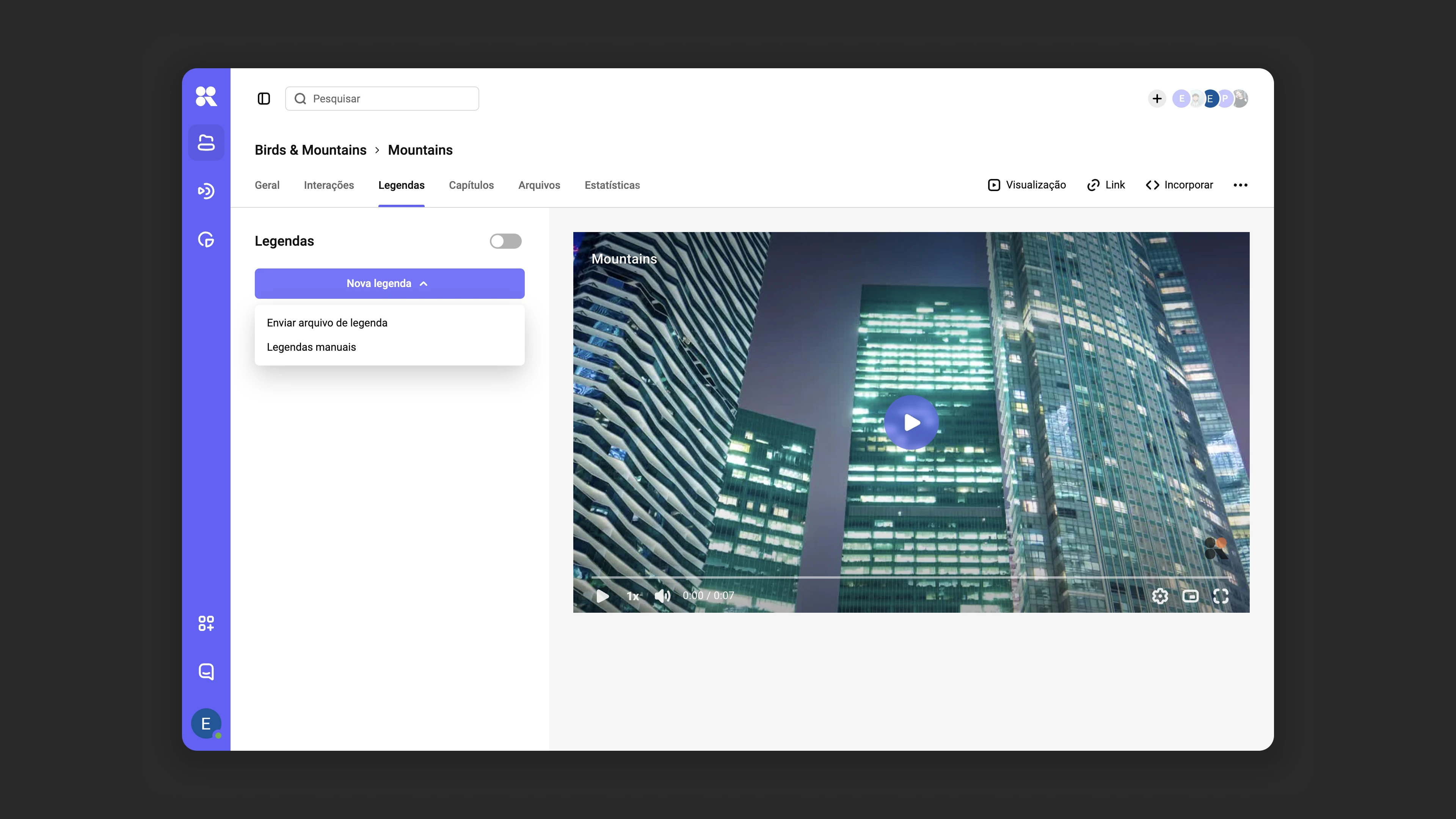
Task: Click the first light purple E avatar
Action: pos(1181,99)
